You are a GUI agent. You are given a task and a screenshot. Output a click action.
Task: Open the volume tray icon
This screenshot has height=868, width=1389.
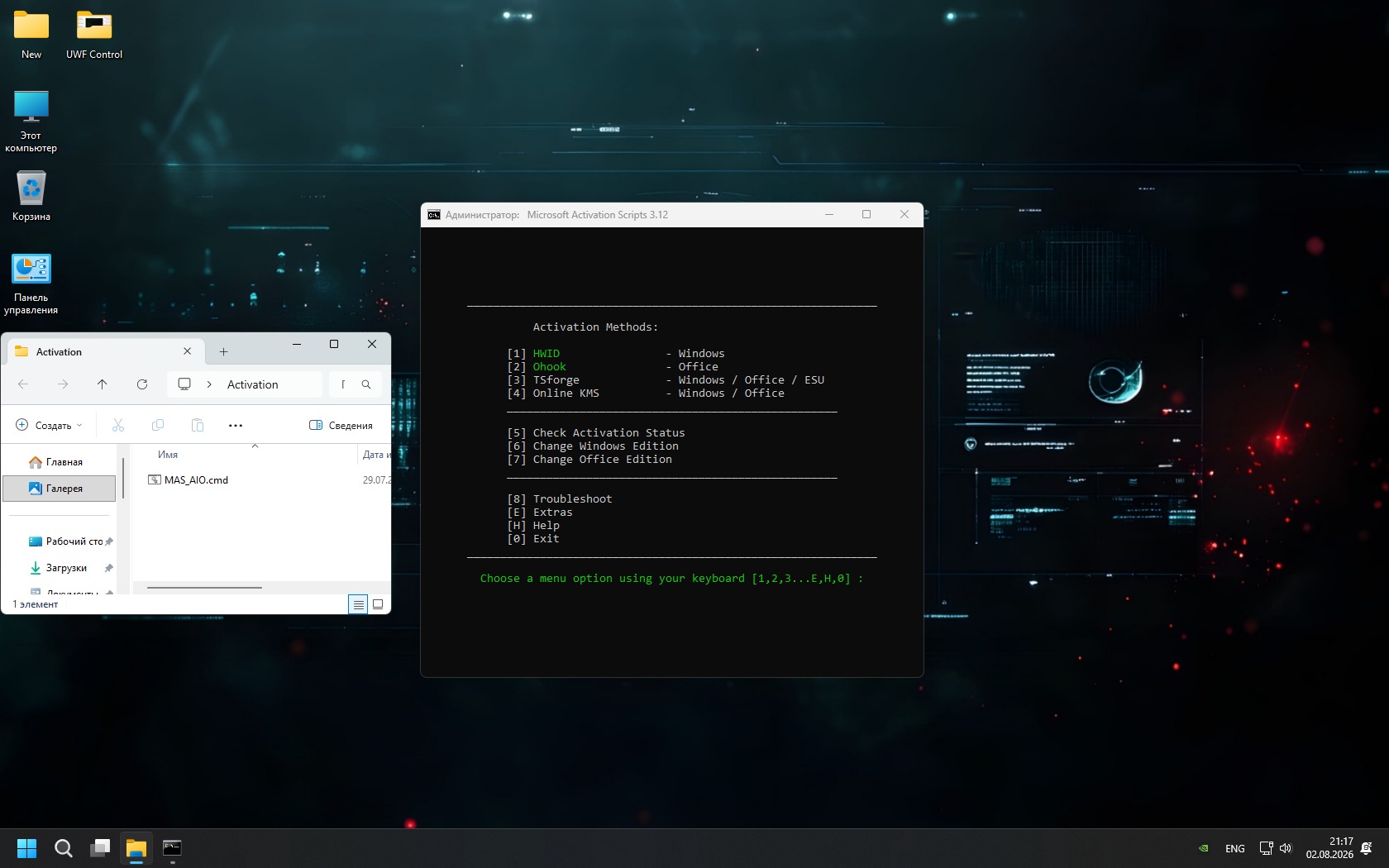click(x=1286, y=848)
